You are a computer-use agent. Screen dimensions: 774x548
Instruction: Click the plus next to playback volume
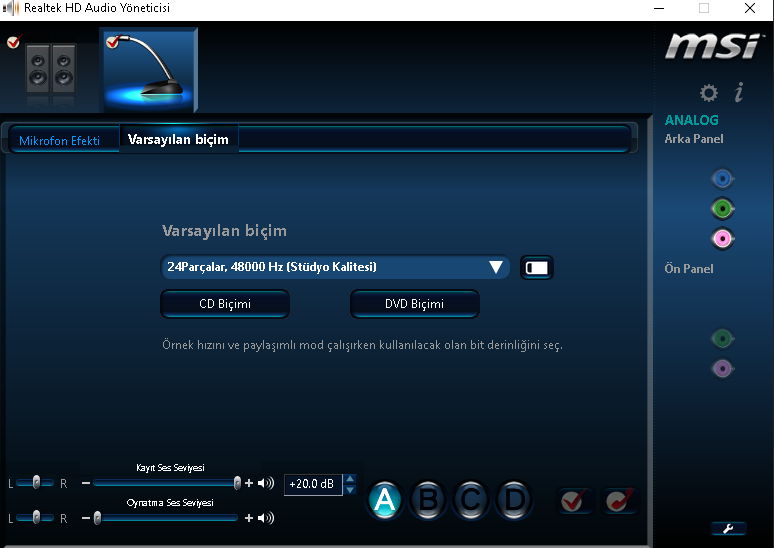pyautogui.click(x=249, y=518)
